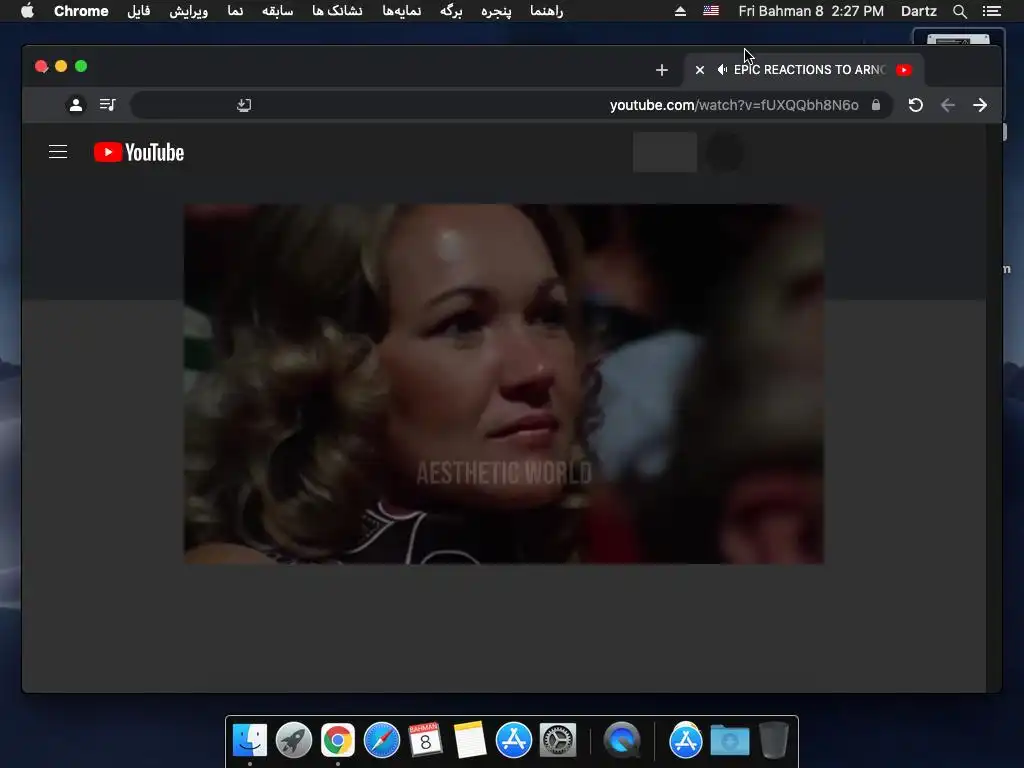The image size is (1024, 768).
Task: Open the راهنما menu
Action: [547, 11]
